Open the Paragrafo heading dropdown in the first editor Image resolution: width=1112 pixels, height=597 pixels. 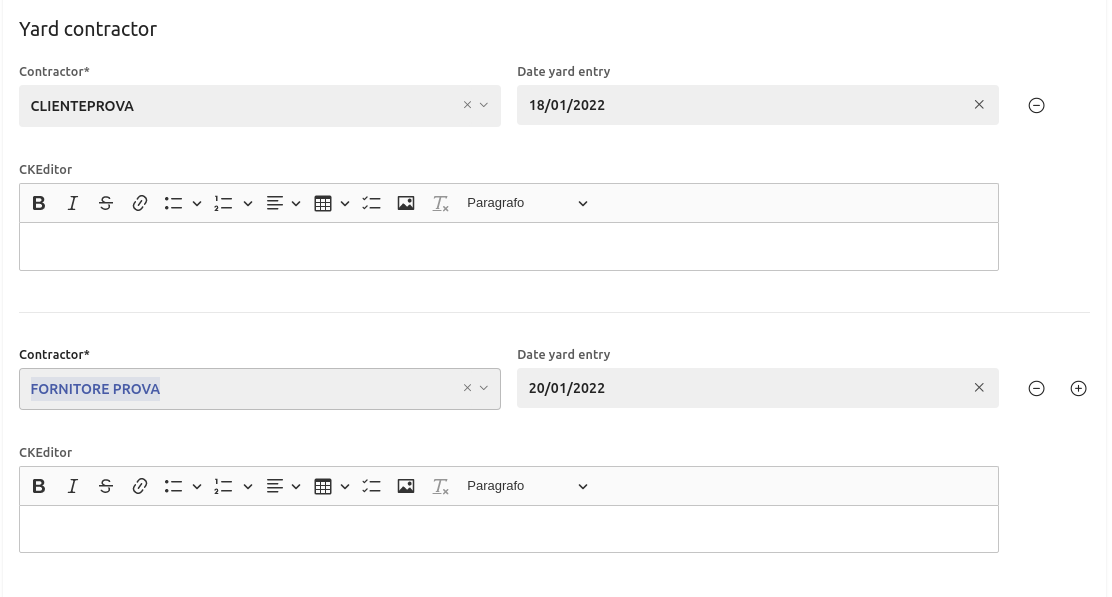[x=527, y=203]
